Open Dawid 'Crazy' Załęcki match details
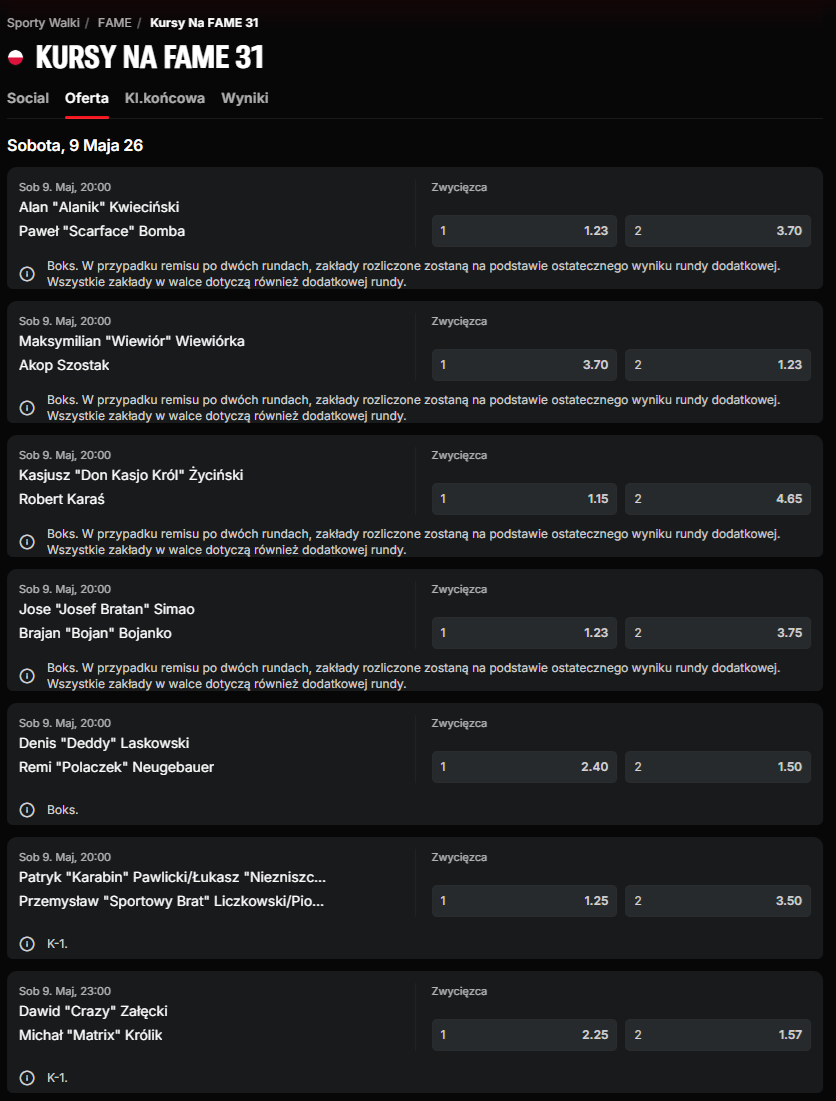836x1101 pixels. tap(93, 1011)
